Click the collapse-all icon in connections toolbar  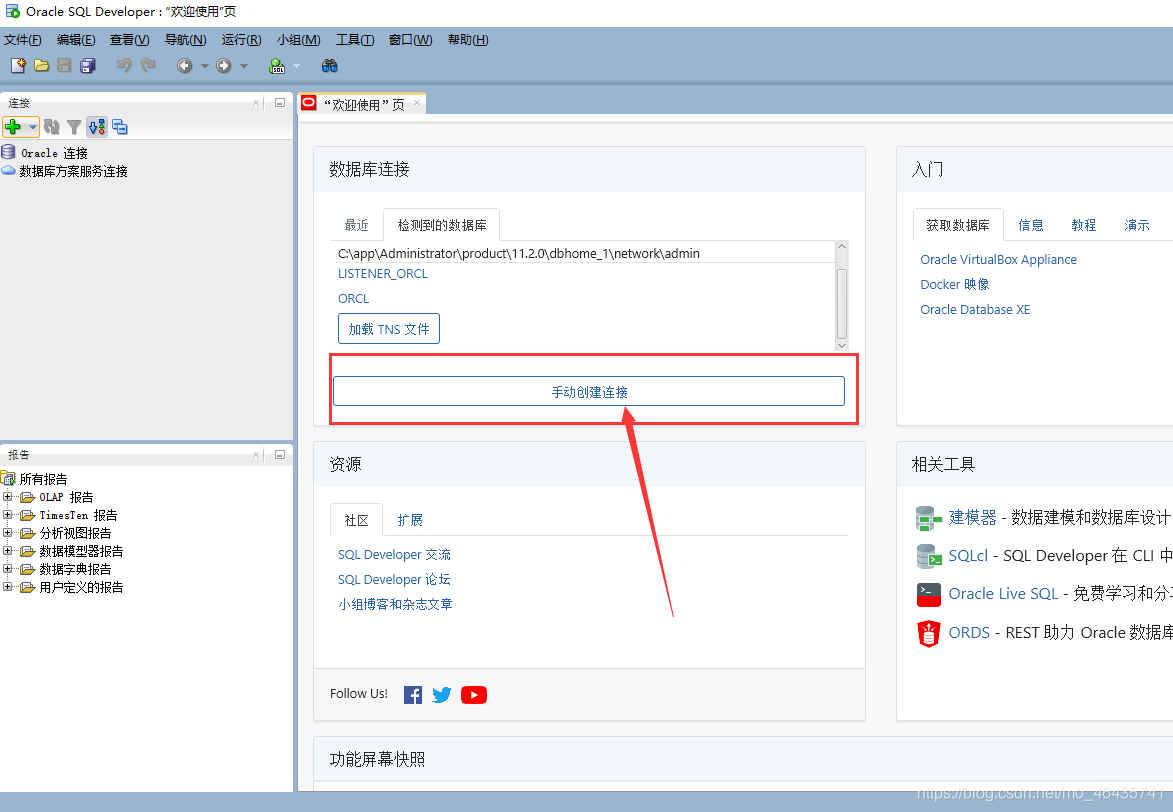[x=120, y=127]
